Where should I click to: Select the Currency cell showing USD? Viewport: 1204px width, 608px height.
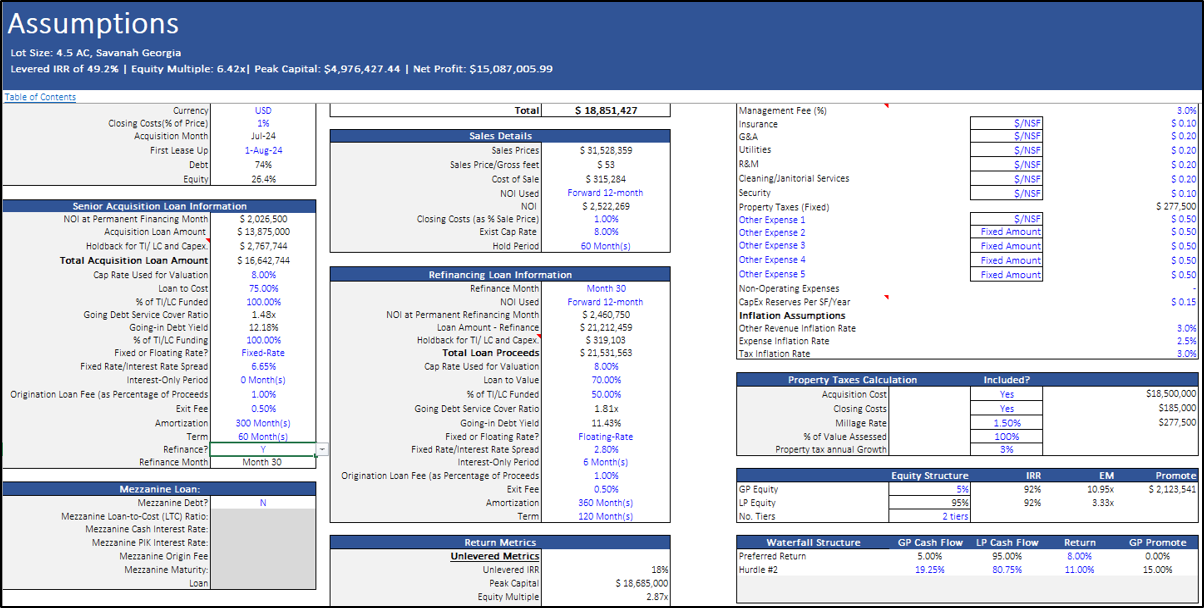[264, 110]
